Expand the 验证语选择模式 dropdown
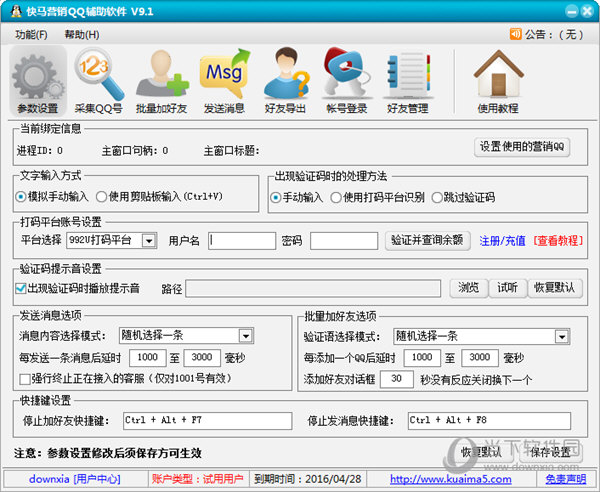600x492 pixels. 562,337
